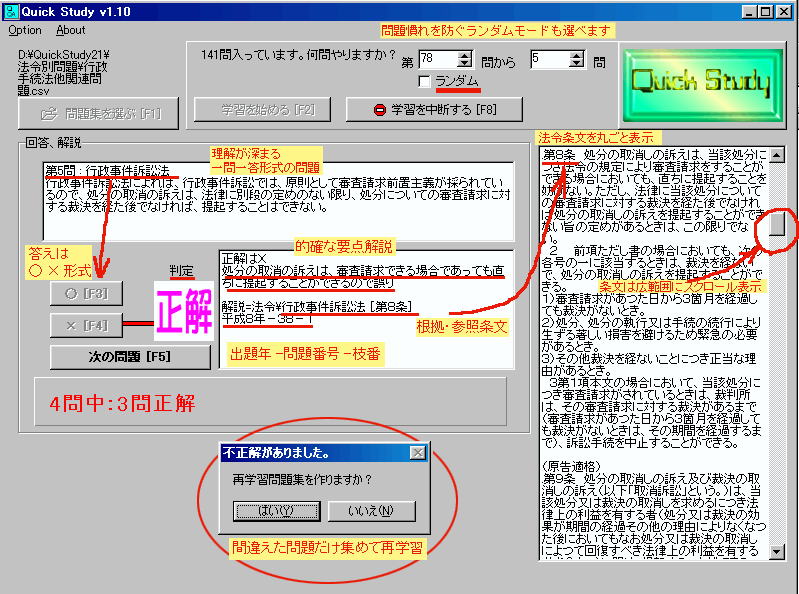Click the question count field showing 5
The width and height of the screenshot is (799, 594).
pos(549,59)
